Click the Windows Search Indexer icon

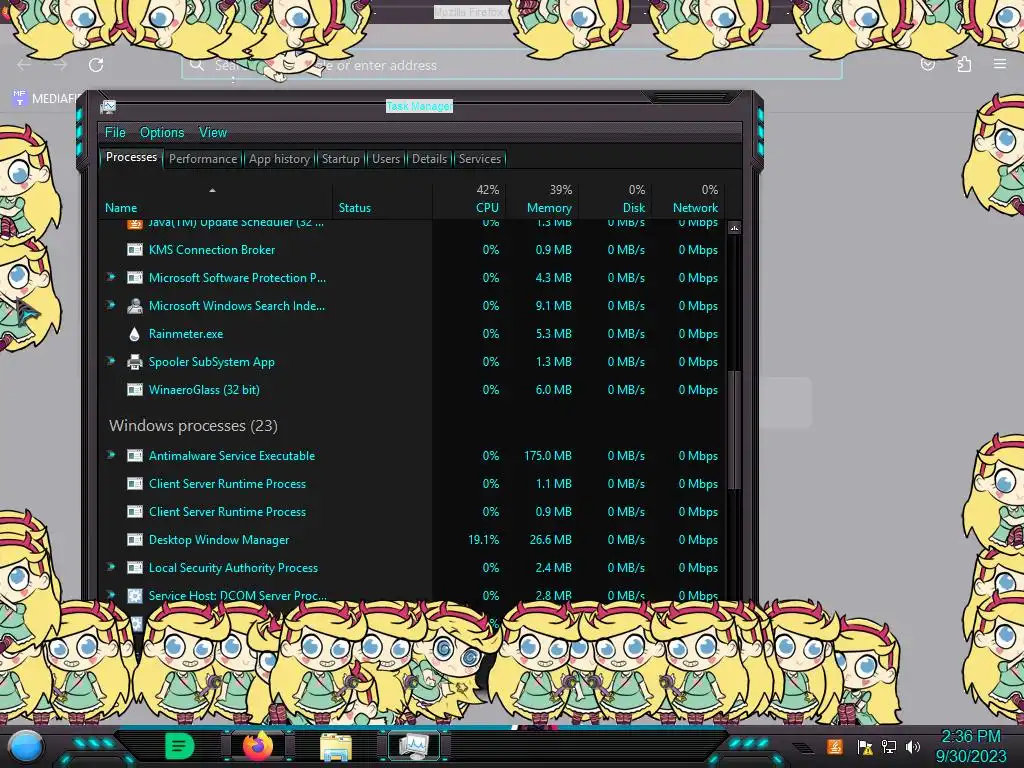[135, 306]
